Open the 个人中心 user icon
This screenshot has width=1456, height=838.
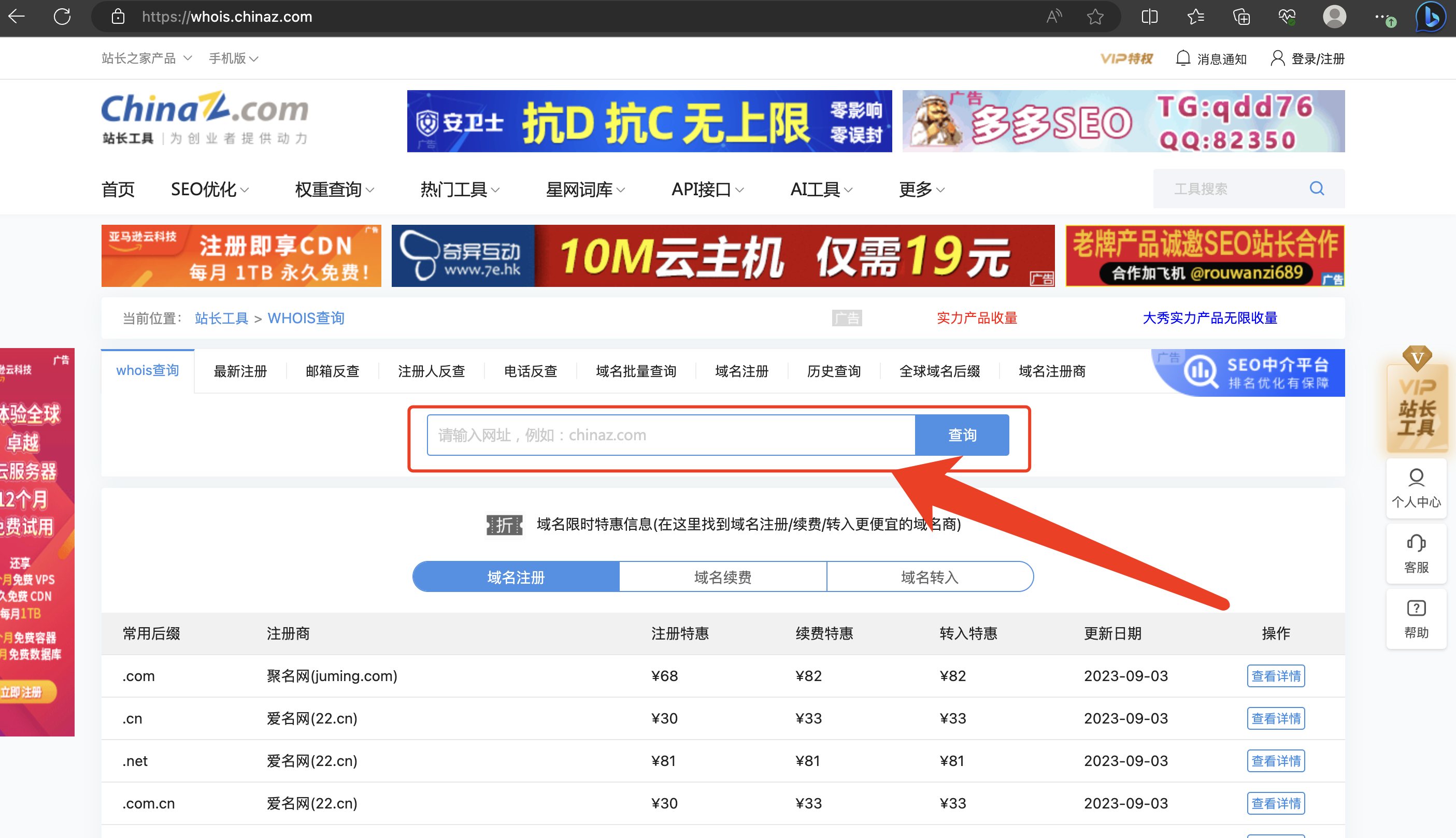(1416, 478)
